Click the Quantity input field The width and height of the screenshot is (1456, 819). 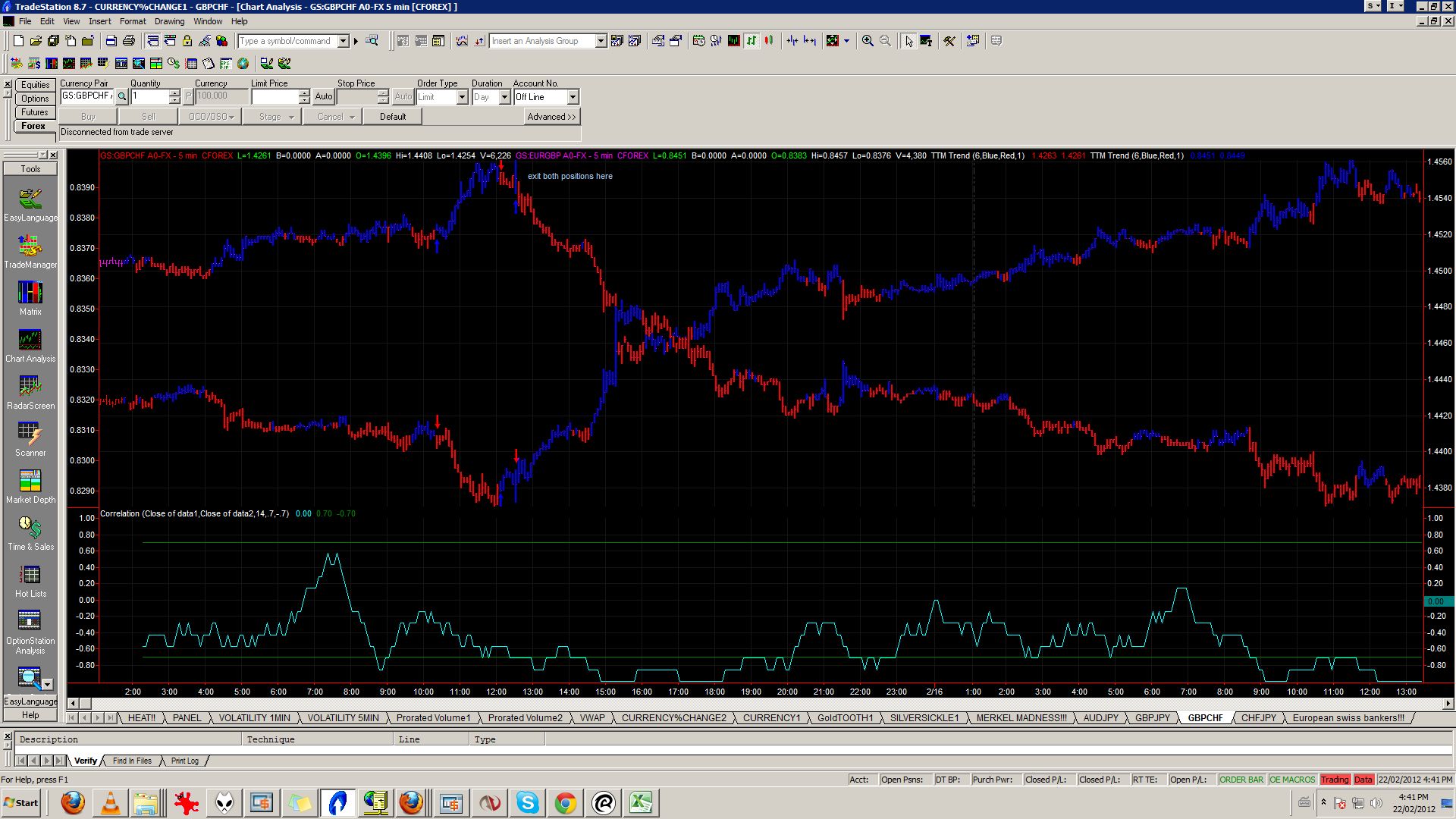click(149, 96)
